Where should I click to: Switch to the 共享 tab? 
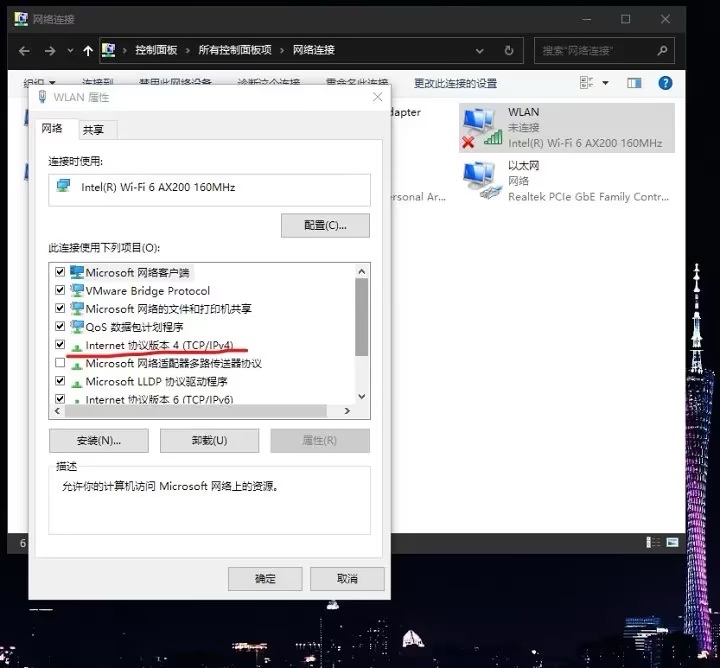point(98,129)
